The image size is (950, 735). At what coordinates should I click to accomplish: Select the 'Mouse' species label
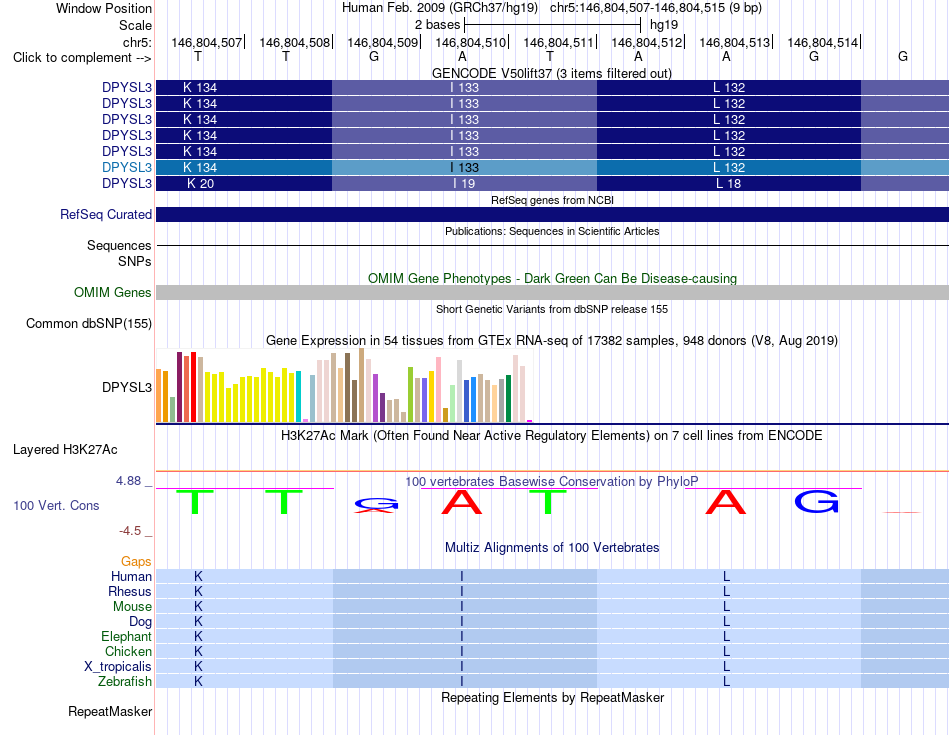132,607
